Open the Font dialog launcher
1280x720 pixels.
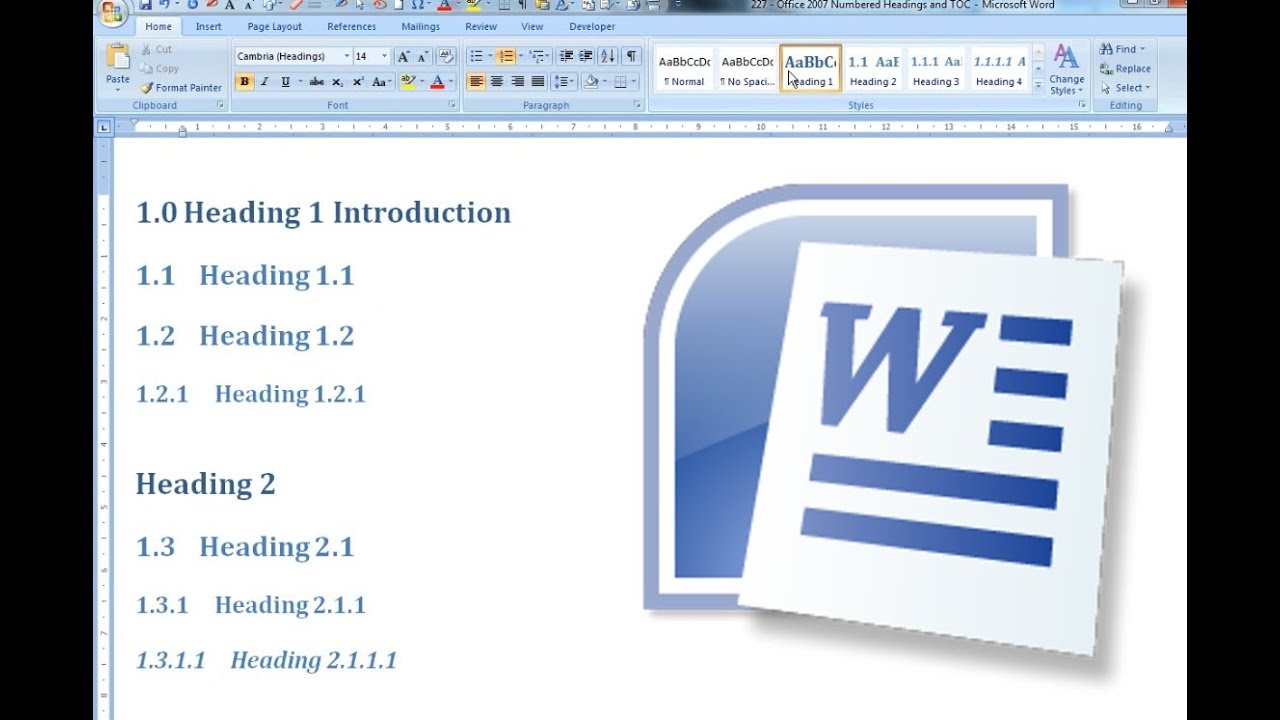tap(452, 105)
